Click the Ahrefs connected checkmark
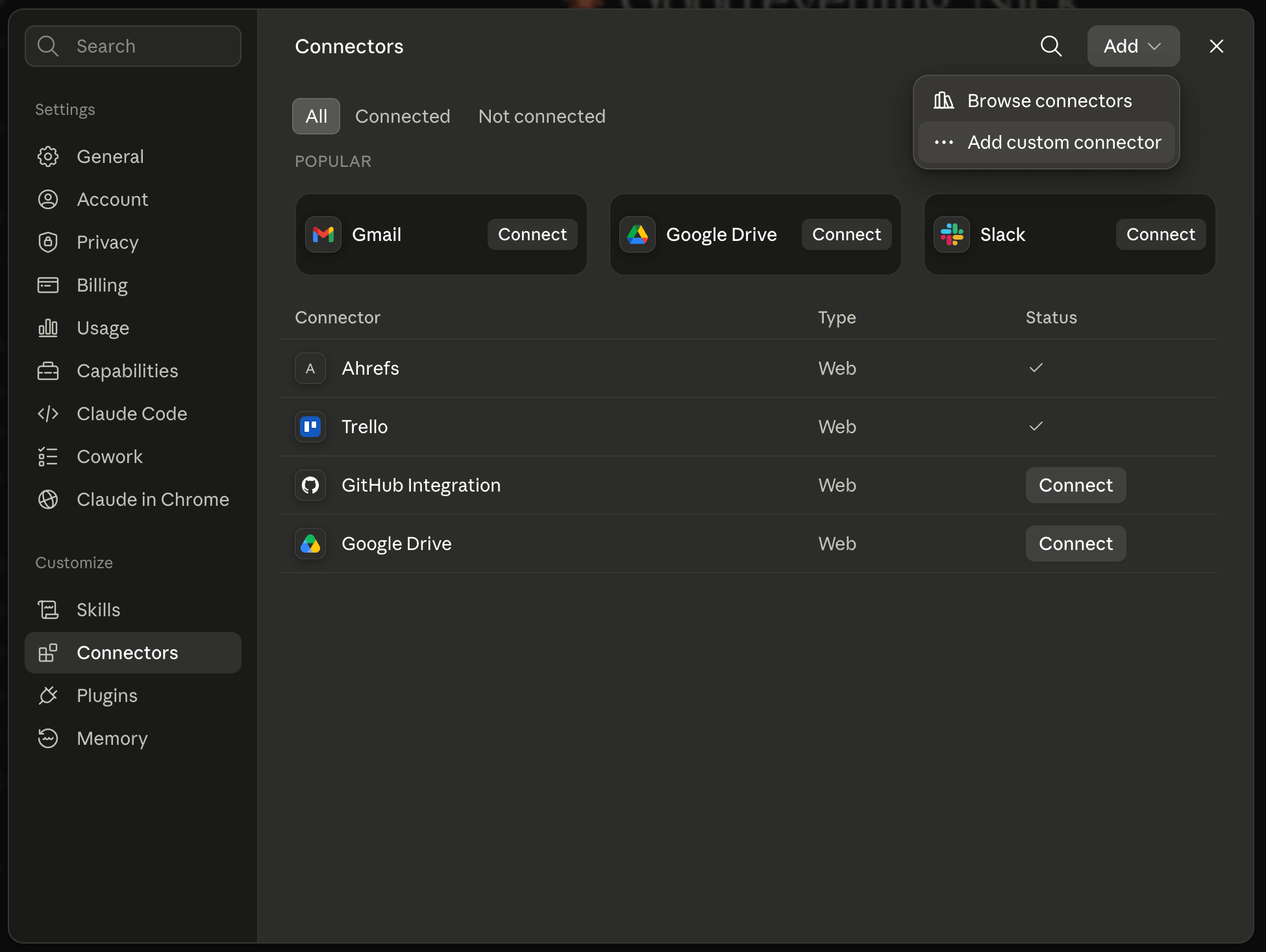The image size is (1266, 952). tap(1036, 368)
